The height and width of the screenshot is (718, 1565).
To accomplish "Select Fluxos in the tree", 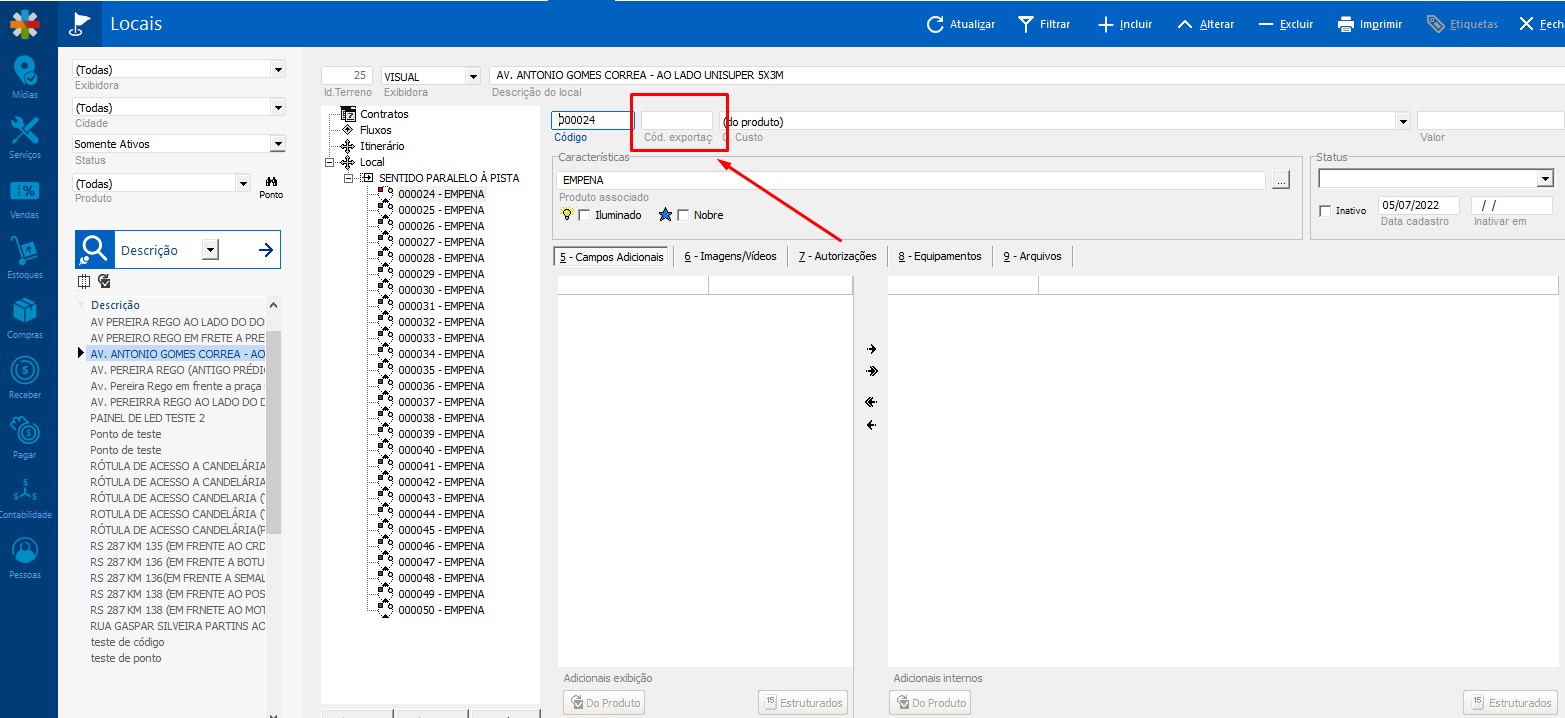I will click(376, 130).
